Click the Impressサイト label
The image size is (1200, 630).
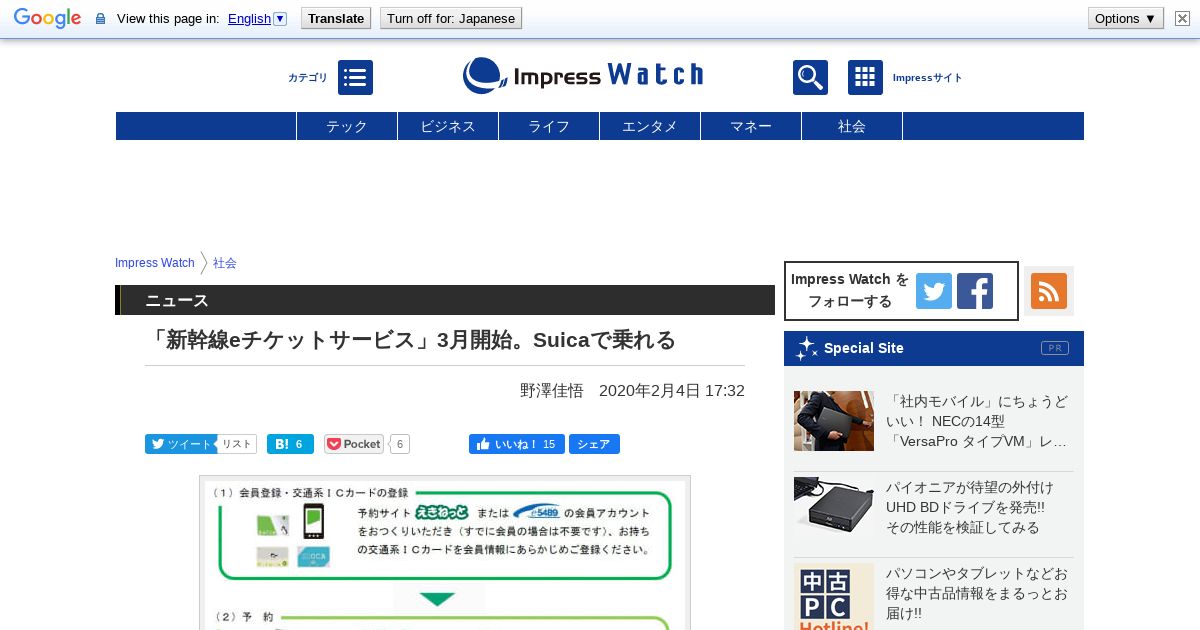click(927, 78)
